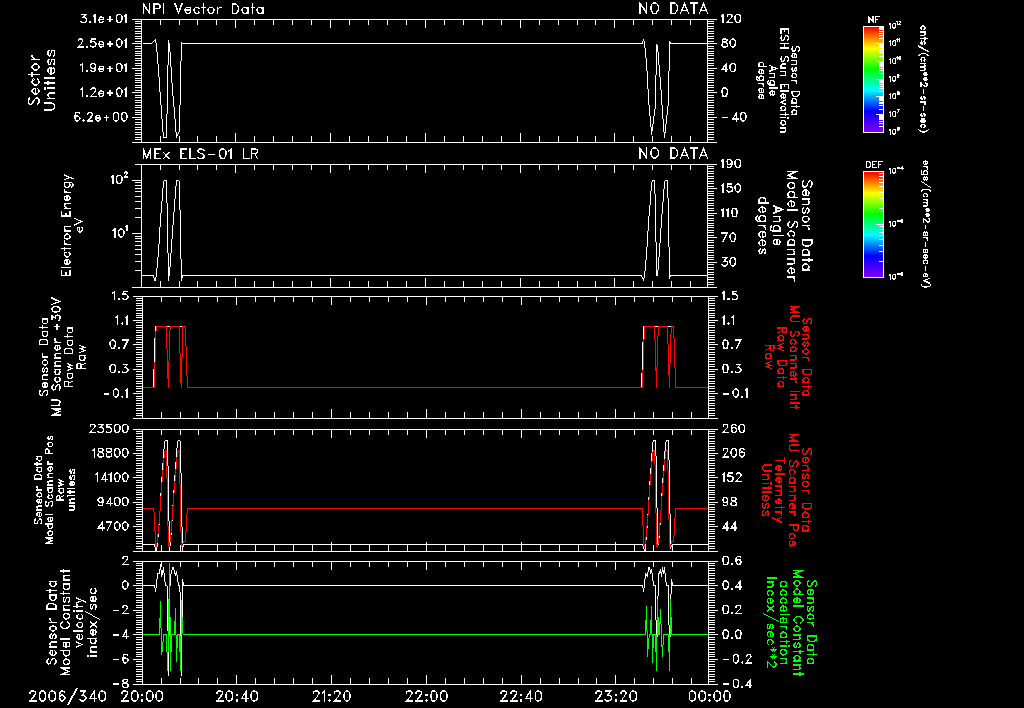Click the 21:20 time axis tick label

(331, 696)
